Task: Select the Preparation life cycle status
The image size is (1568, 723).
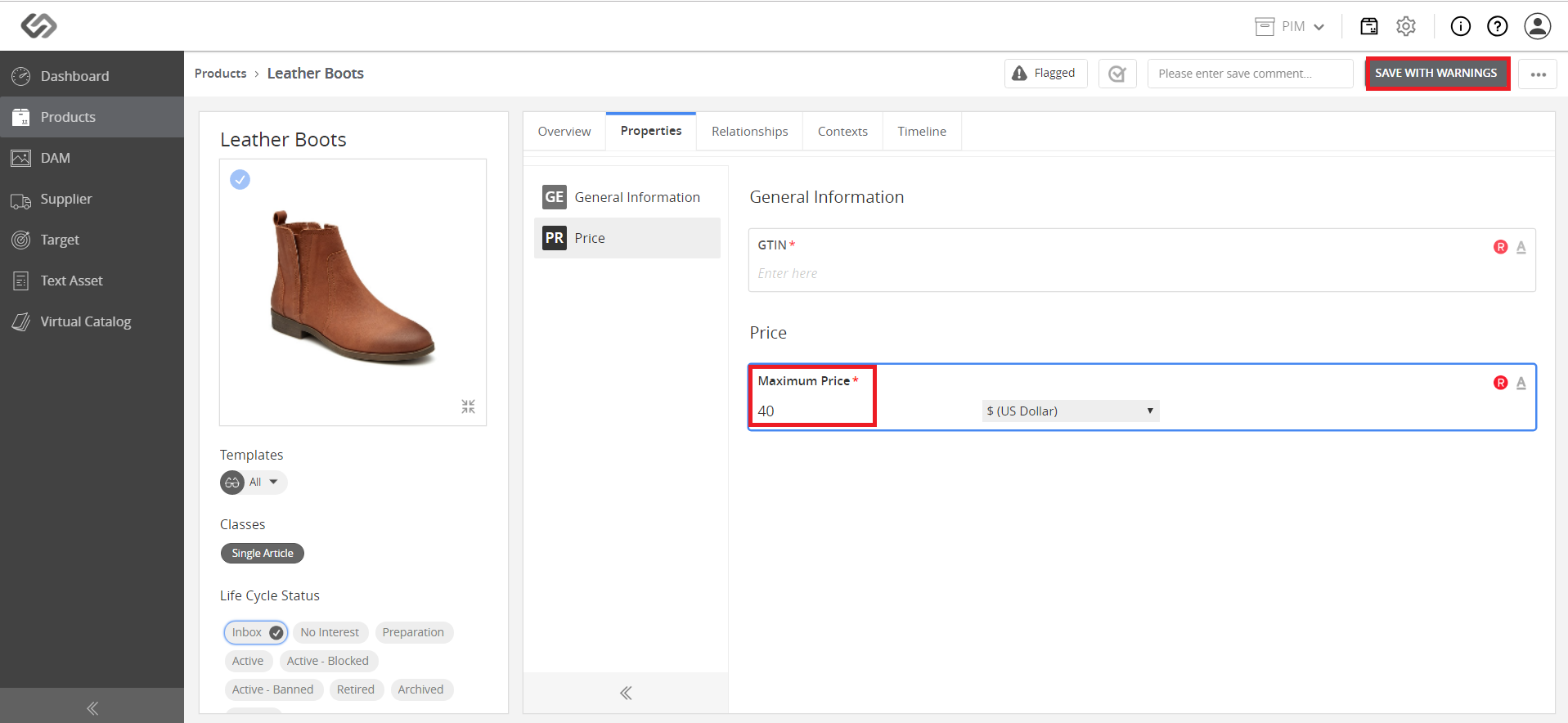Action: click(413, 632)
